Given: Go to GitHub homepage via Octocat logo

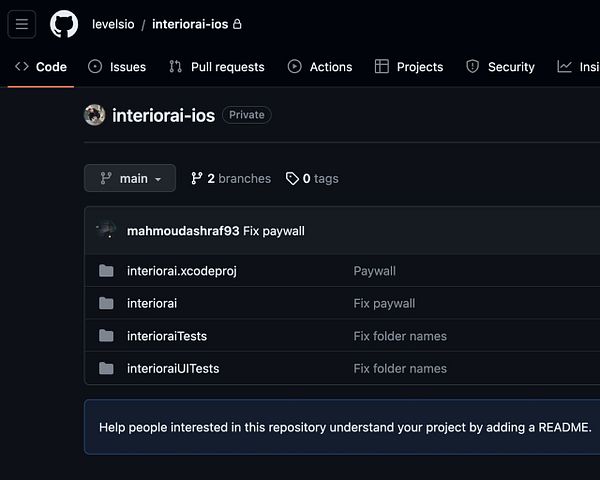Looking at the screenshot, I should click(x=64, y=24).
